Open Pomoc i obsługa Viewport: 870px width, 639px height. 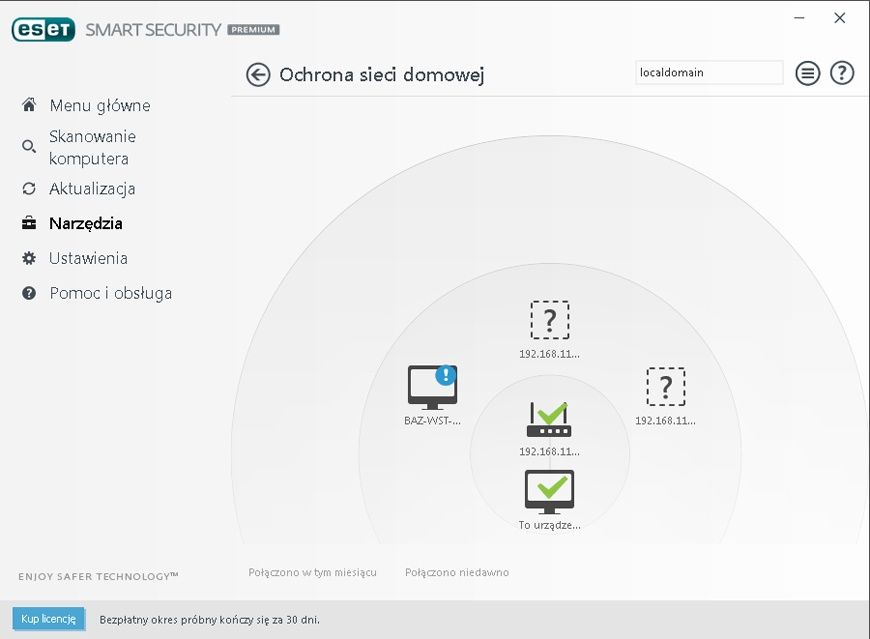coord(110,293)
